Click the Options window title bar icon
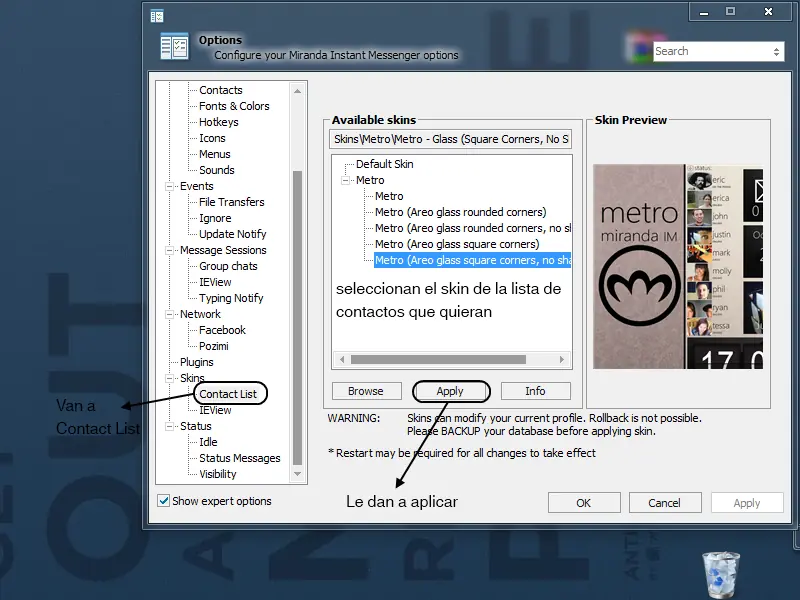Screen dimensions: 800x600 coord(157,16)
